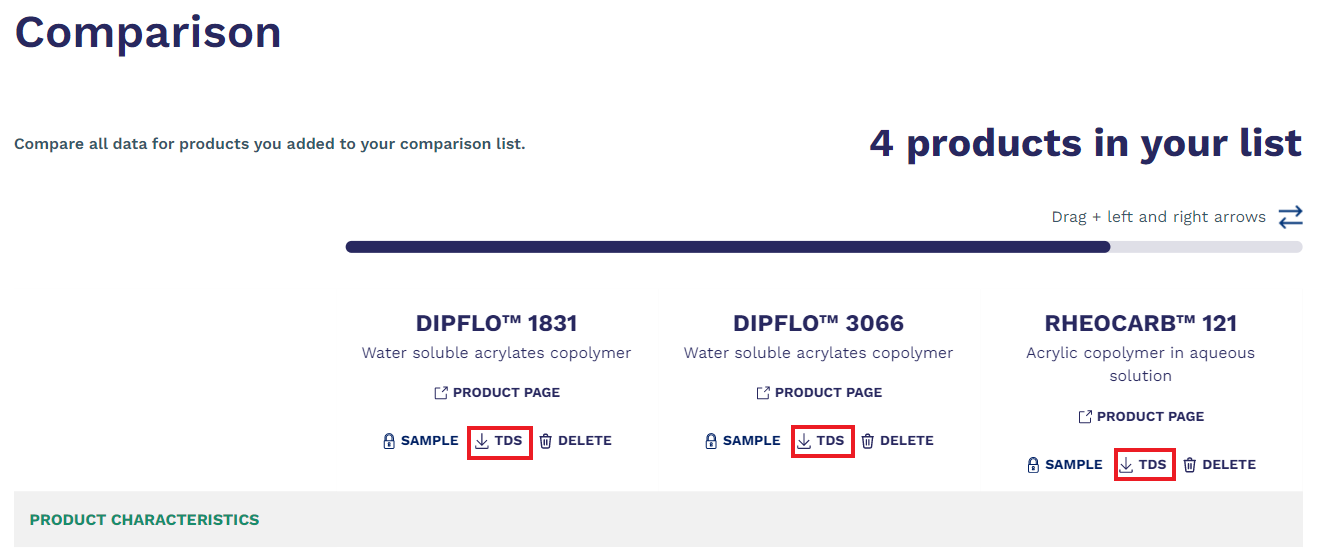Click the trash icon to delete DIPFLO 1831
This screenshot has height=557, width=1338.
coord(546,441)
